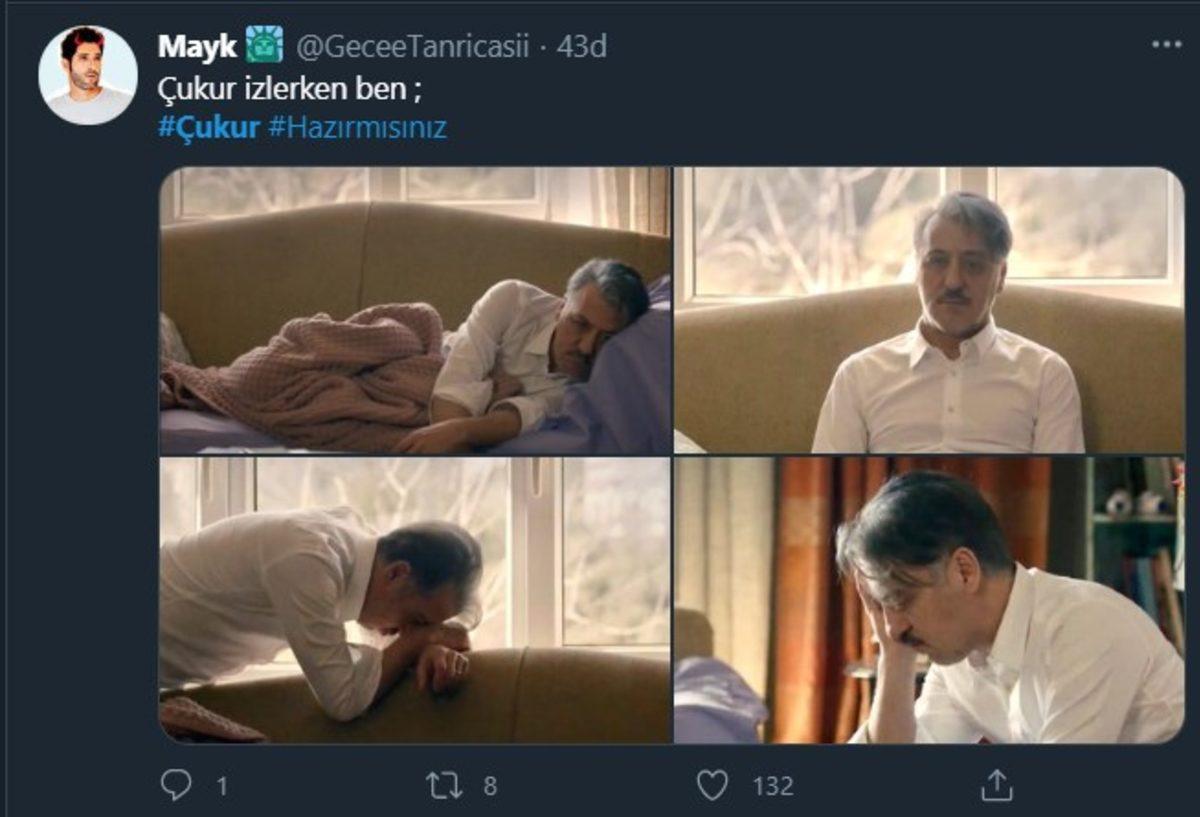Retweet this post using the arrows icon
Screen dimensions: 1200x817
point(444,785)
